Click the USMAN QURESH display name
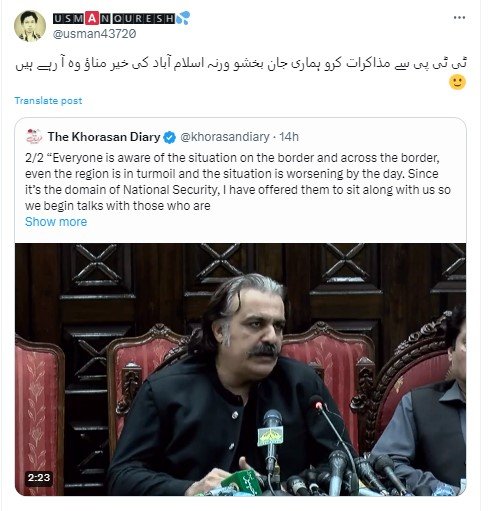 113,18
